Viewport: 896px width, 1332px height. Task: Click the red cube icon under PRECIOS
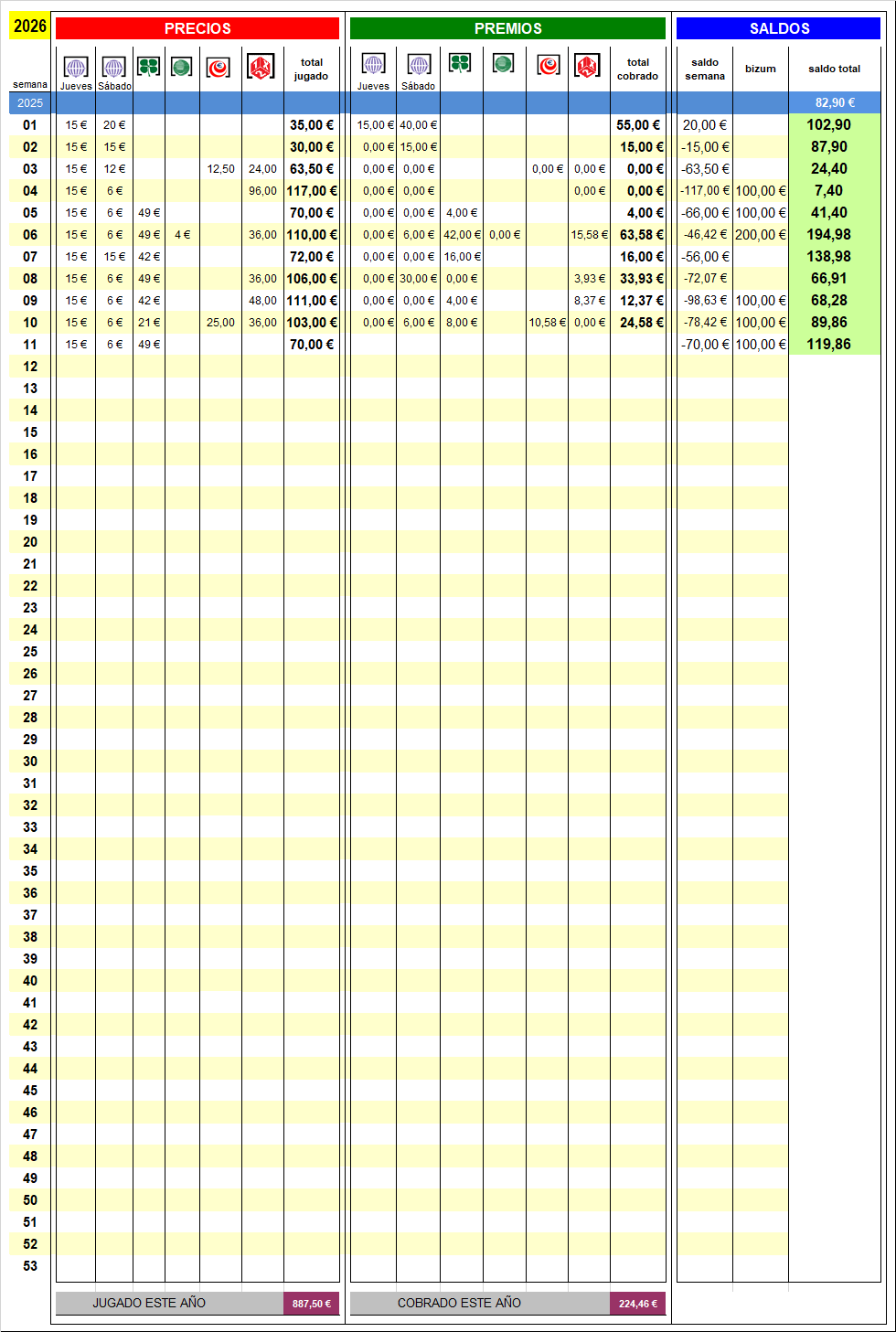[x=261, y=67]
